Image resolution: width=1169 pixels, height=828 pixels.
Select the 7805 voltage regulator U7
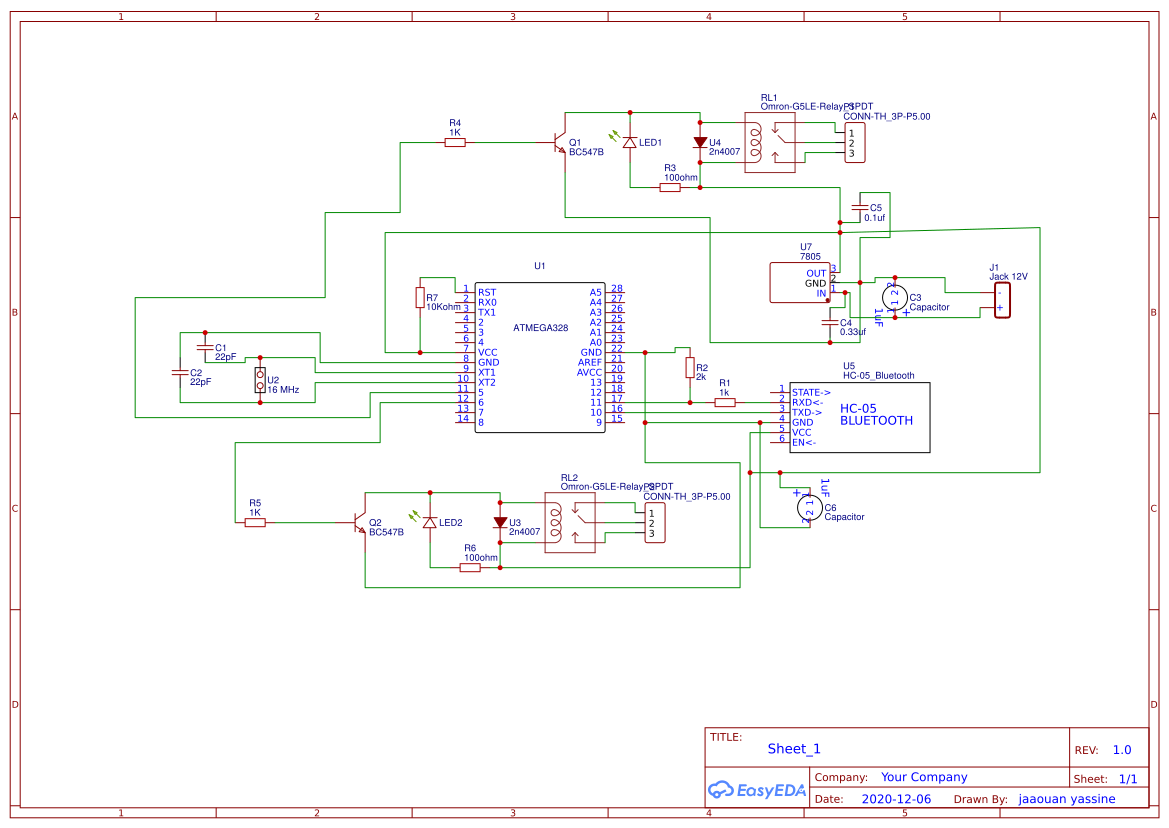coord(800,282)
